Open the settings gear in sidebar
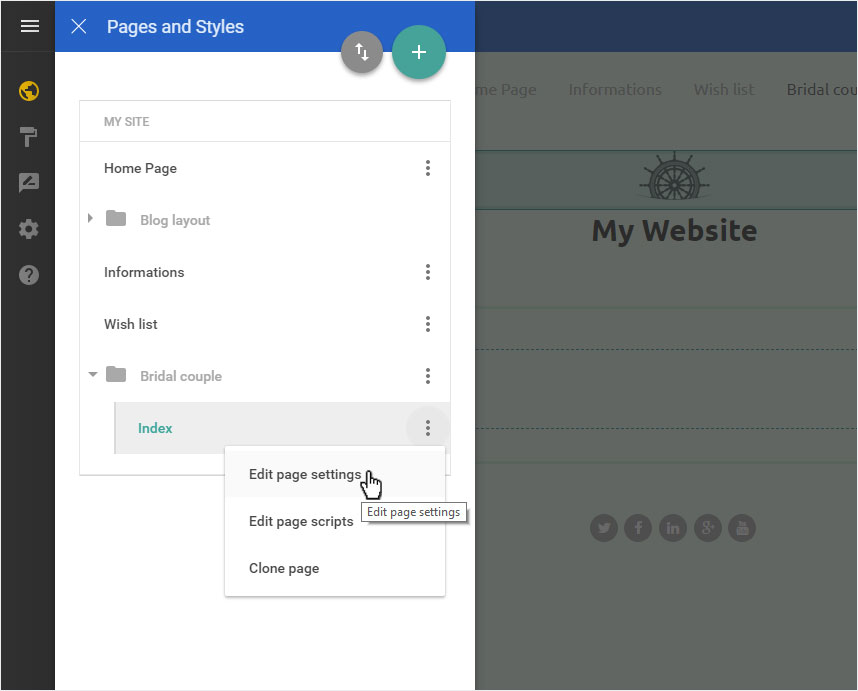This screenshot has height=691, width=858. click(x=28, y=229)
